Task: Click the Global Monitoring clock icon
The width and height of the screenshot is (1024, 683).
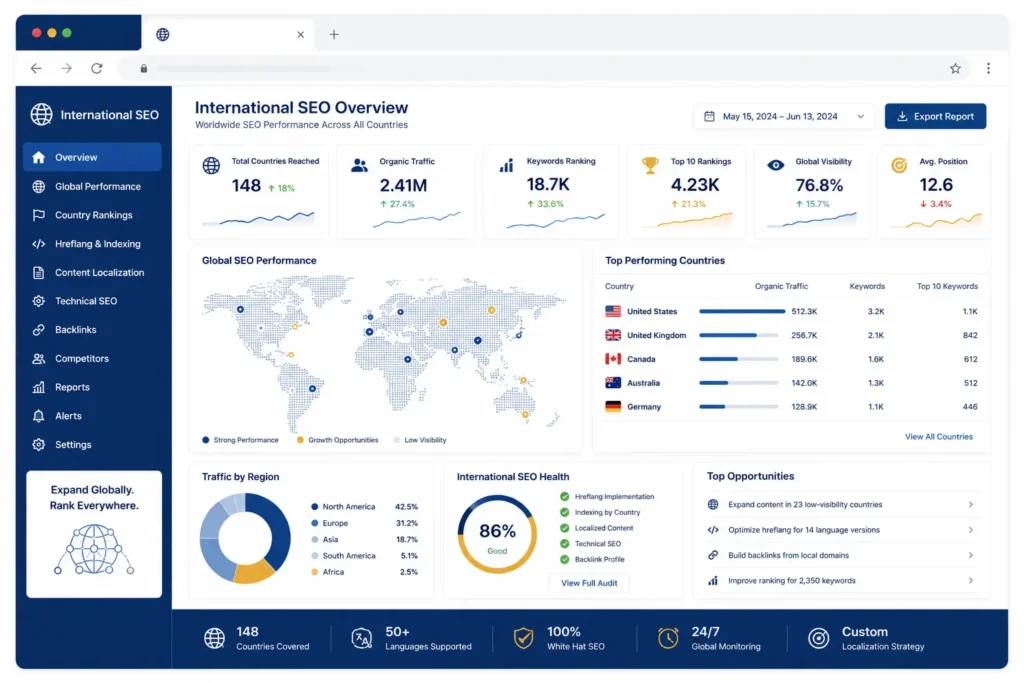Action: (668, 638)
